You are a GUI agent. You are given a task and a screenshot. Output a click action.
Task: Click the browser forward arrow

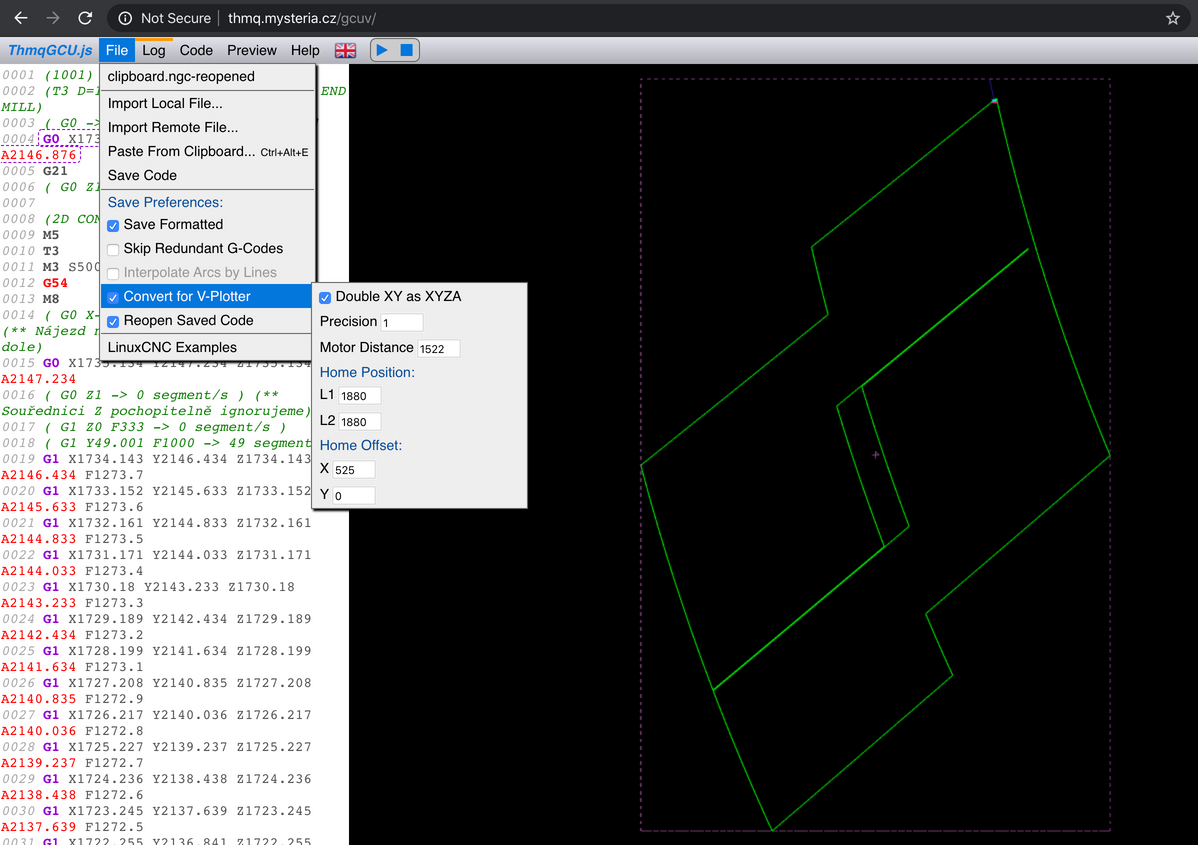click(x=52, y=18)
